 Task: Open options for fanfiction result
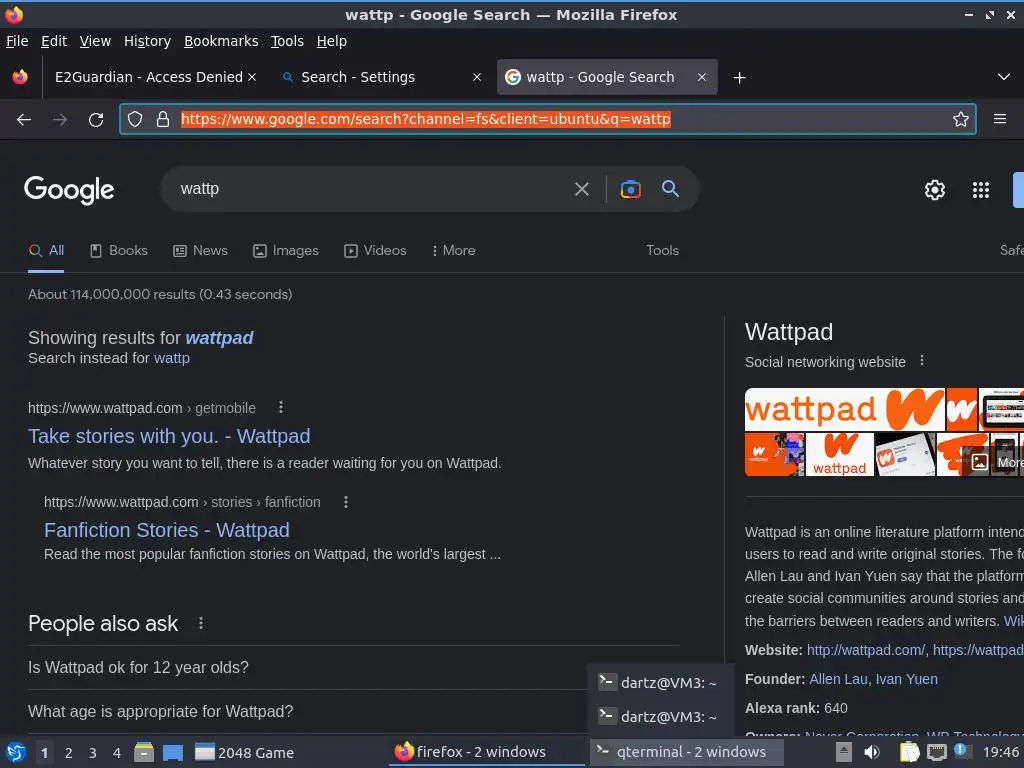pyautogui.click(x=345, y=502)
